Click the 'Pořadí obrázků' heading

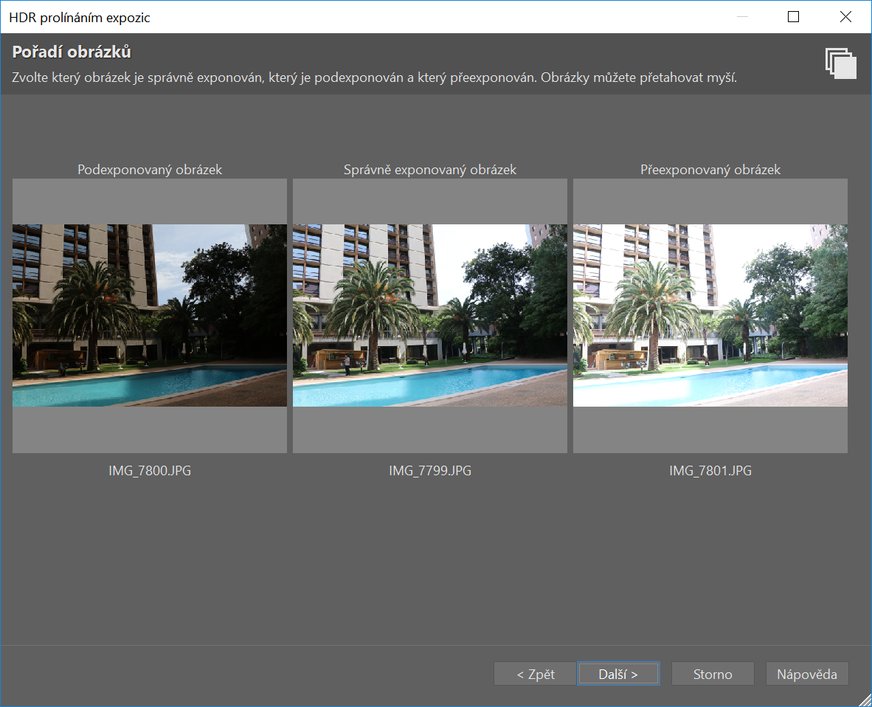click(72, 52)
